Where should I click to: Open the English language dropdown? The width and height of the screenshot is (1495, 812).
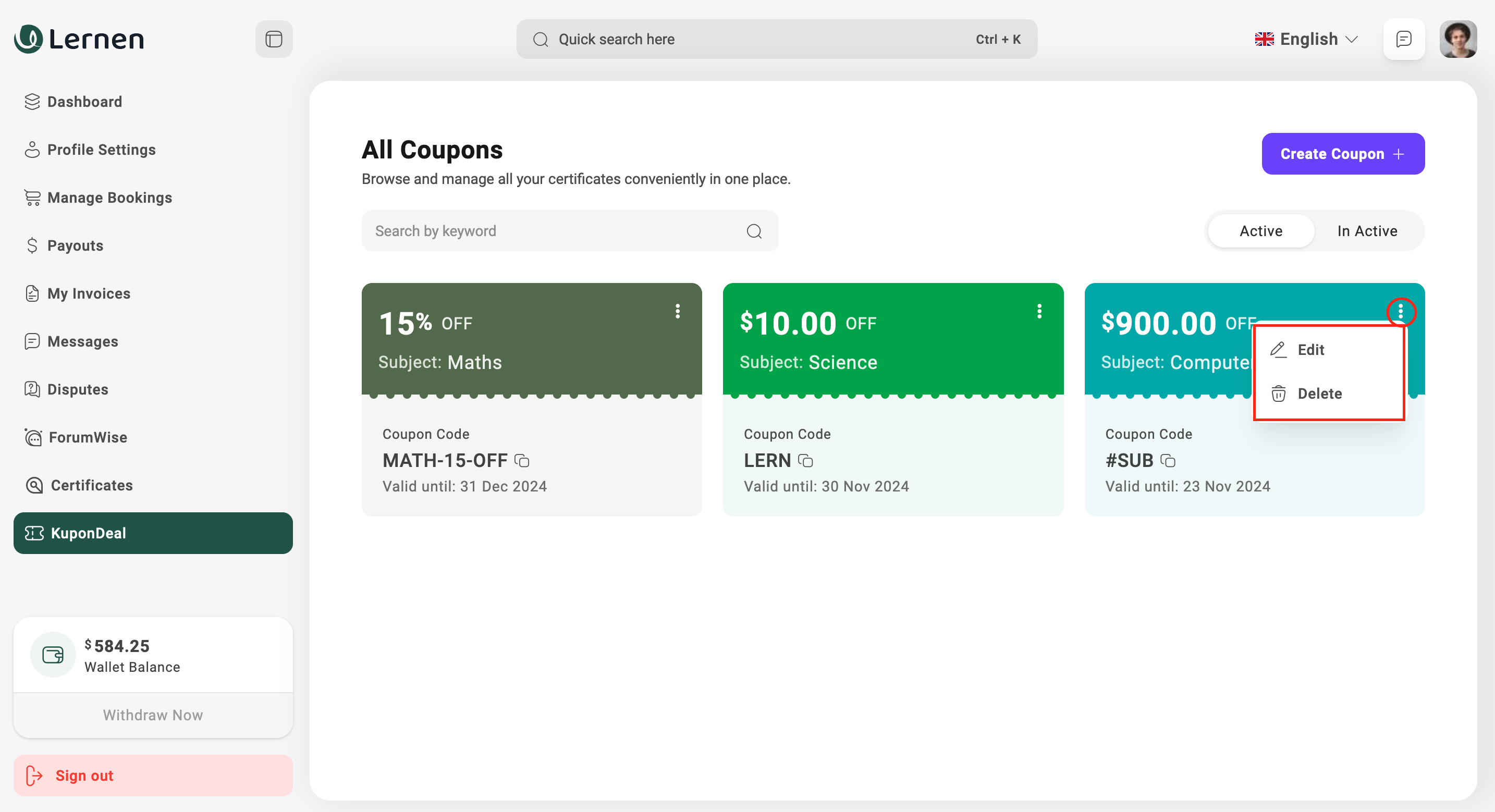(1306, 39)
